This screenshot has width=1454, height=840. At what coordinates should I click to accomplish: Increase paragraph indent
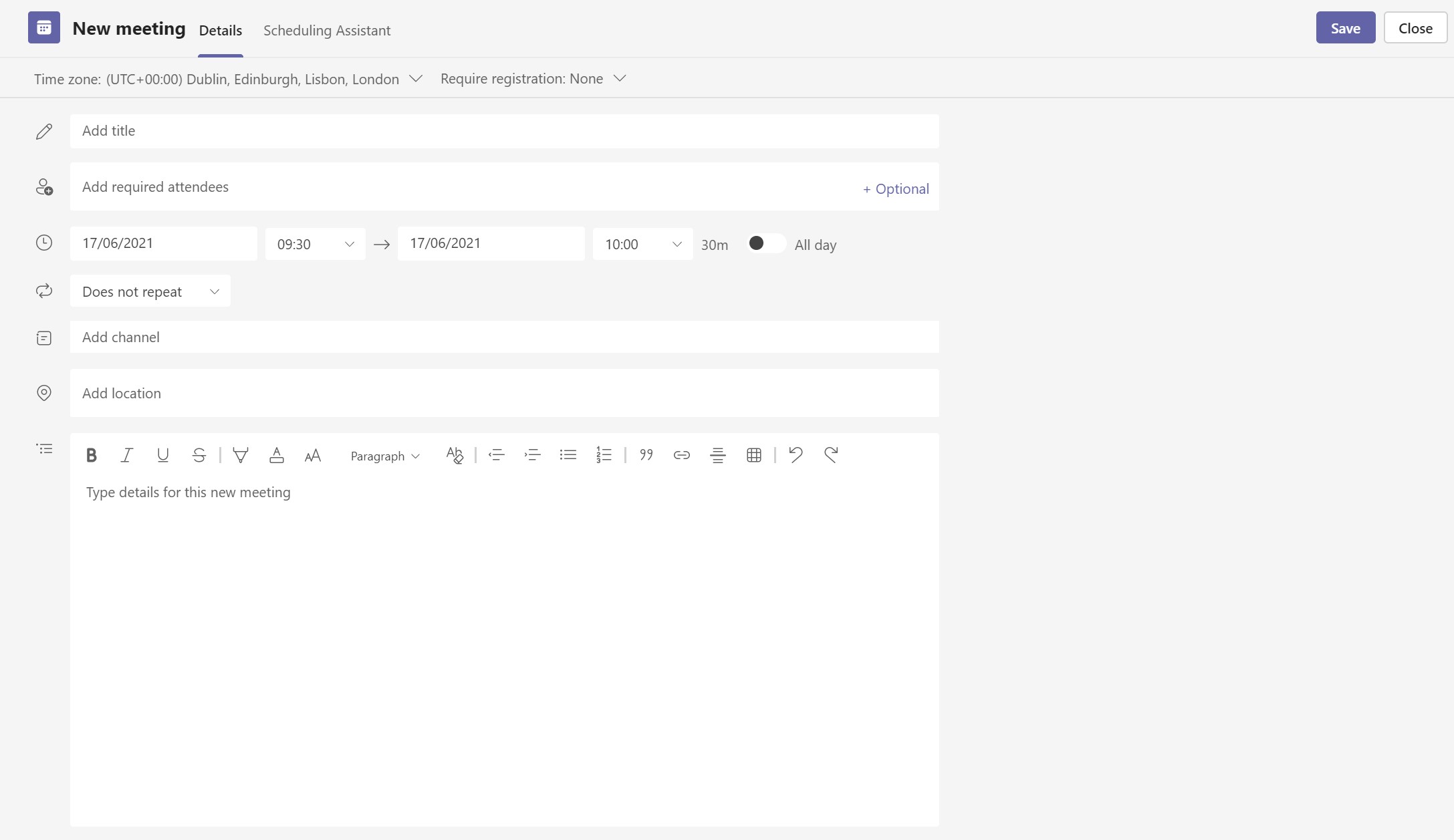click(x=532, y=455)
